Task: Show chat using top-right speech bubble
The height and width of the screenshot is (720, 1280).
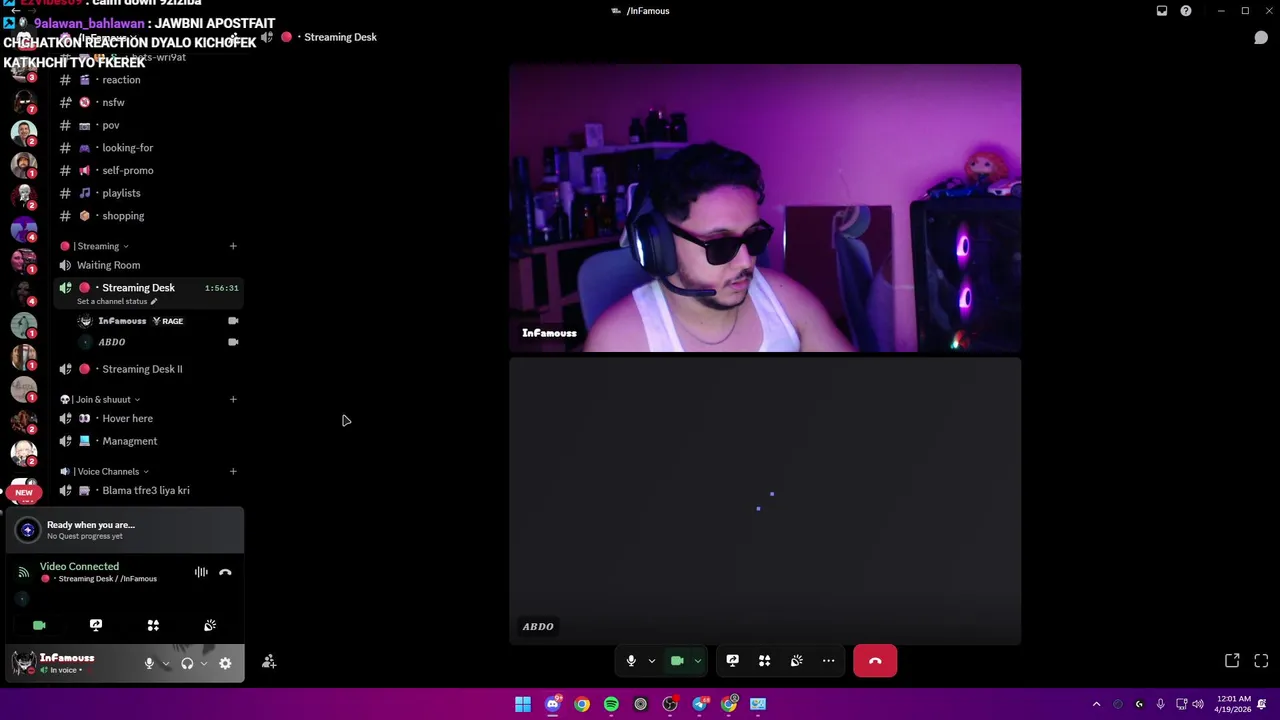Action: [1261, 38]
